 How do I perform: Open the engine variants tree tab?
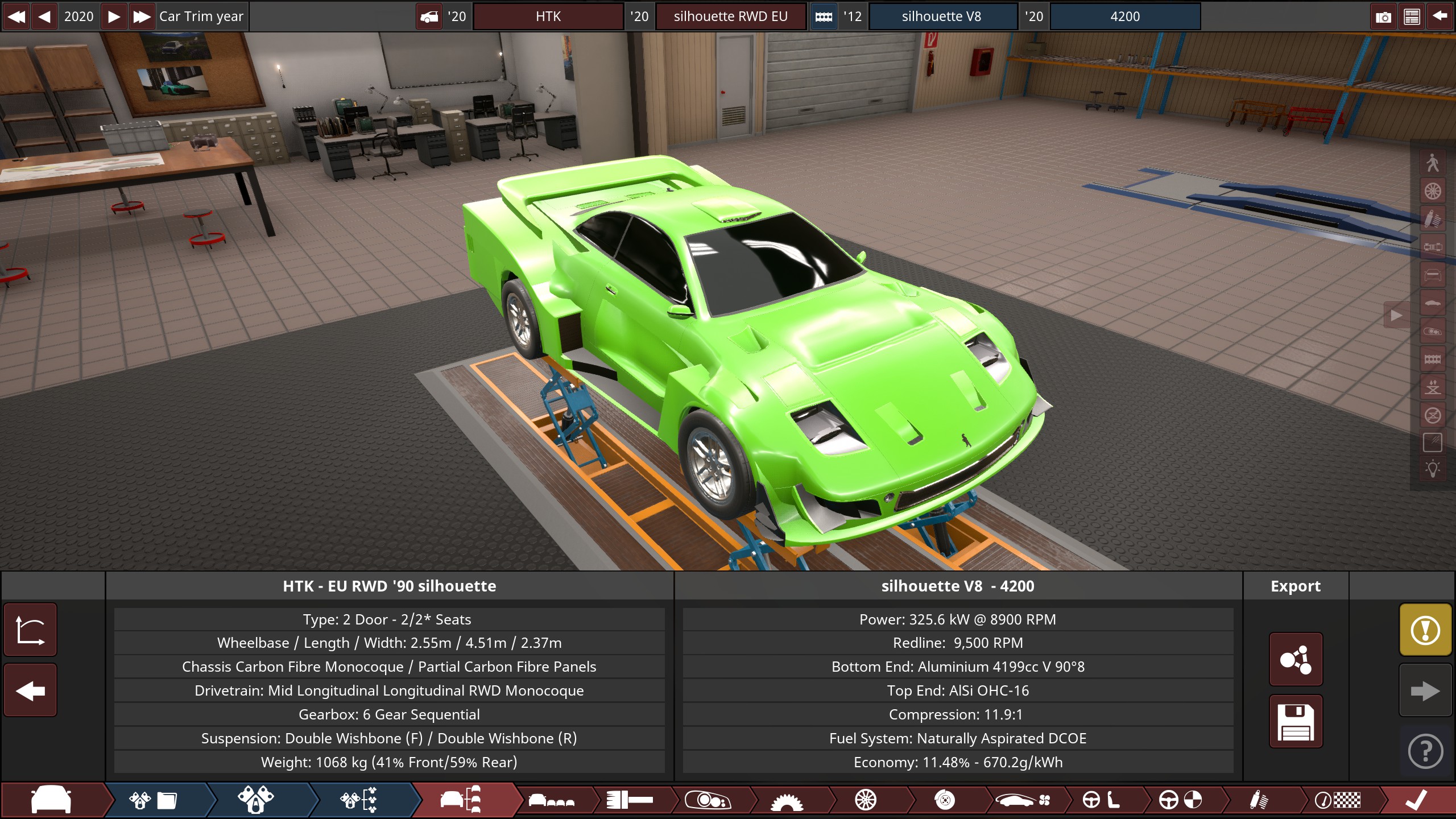click(358, 800)
